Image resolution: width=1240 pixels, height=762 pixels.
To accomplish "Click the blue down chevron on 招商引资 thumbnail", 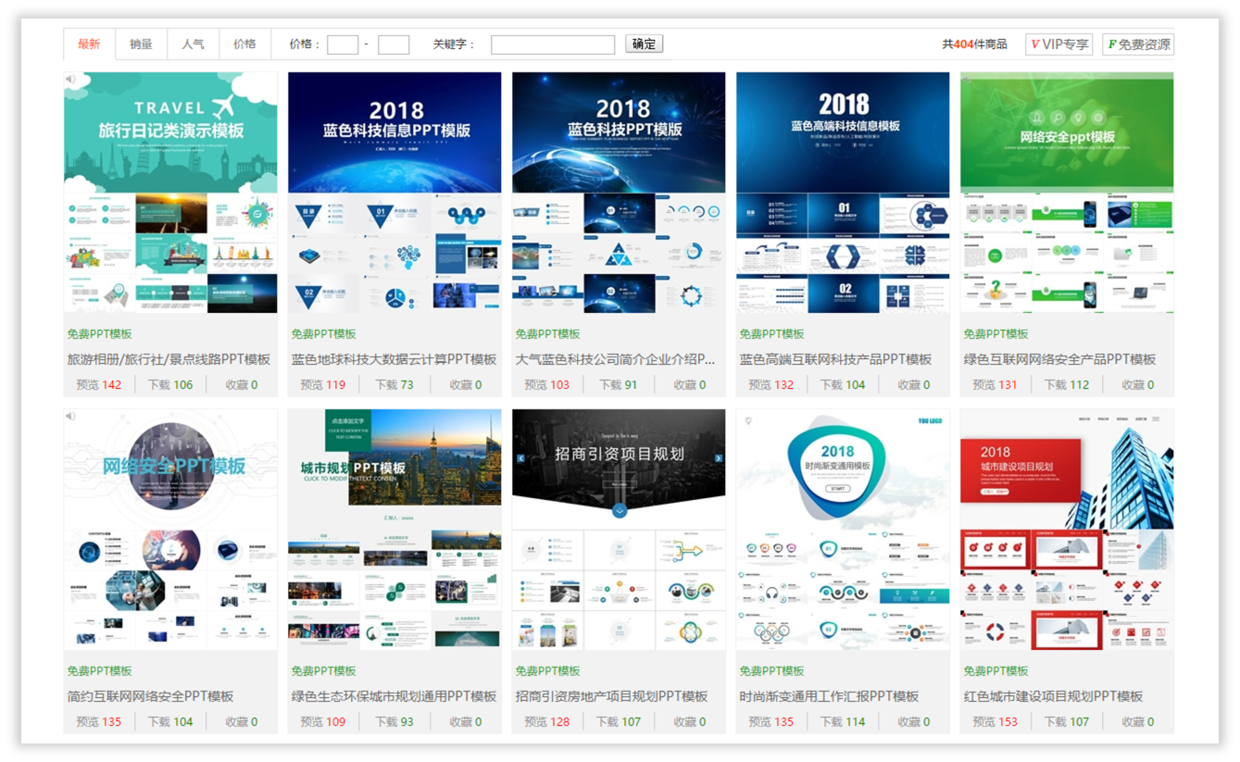I will coord(619,510).
